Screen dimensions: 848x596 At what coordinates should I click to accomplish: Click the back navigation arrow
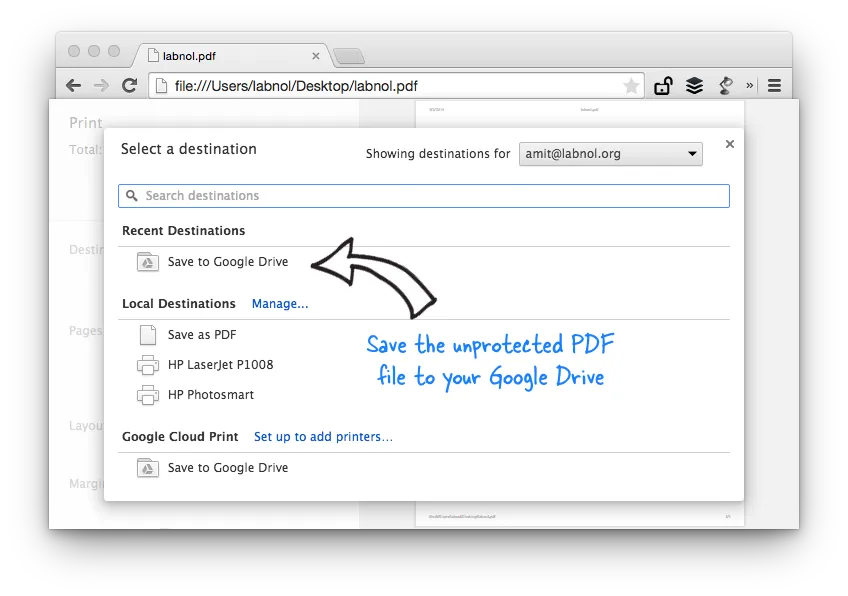point(73,86)
